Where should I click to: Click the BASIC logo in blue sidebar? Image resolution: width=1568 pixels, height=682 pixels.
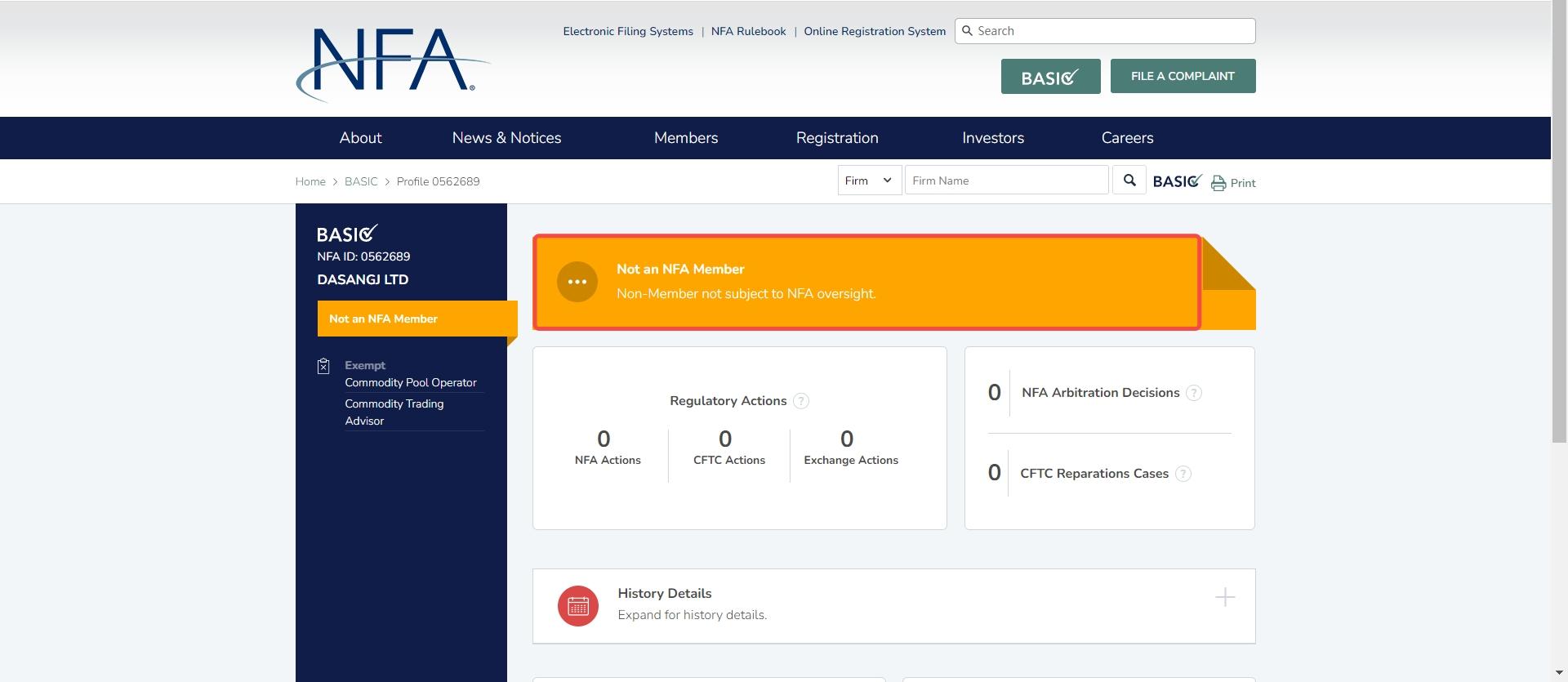[347, 234]
